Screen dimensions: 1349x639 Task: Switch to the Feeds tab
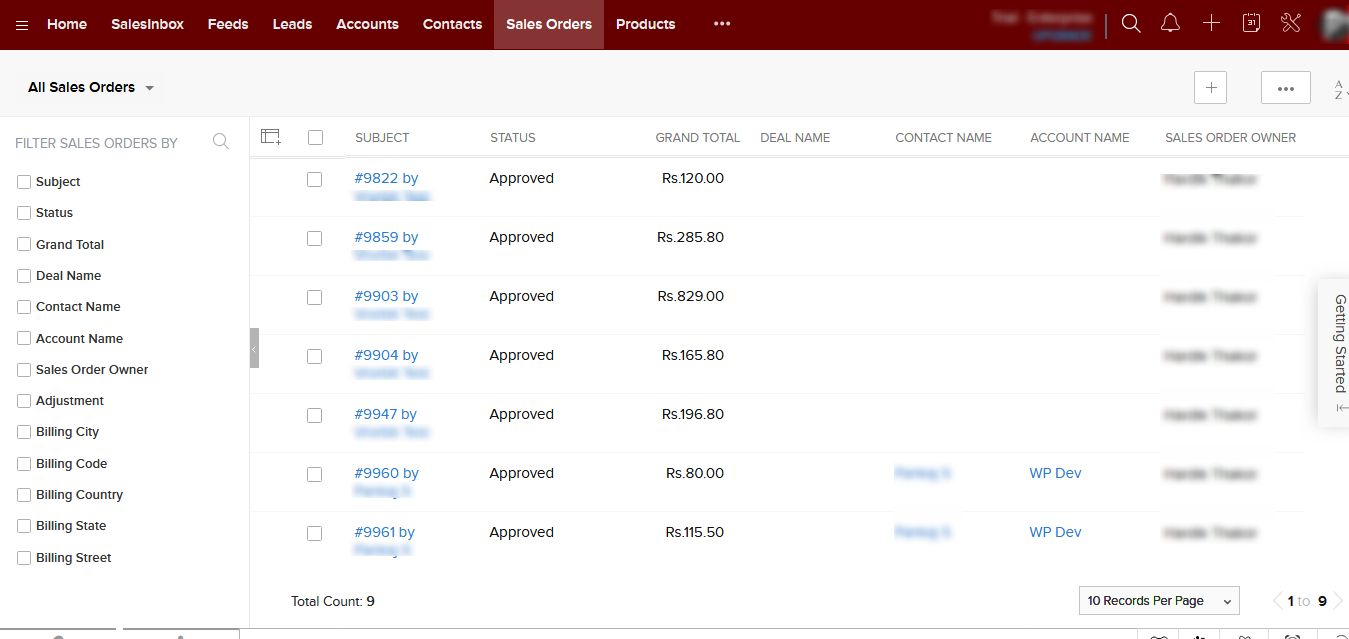228,24
